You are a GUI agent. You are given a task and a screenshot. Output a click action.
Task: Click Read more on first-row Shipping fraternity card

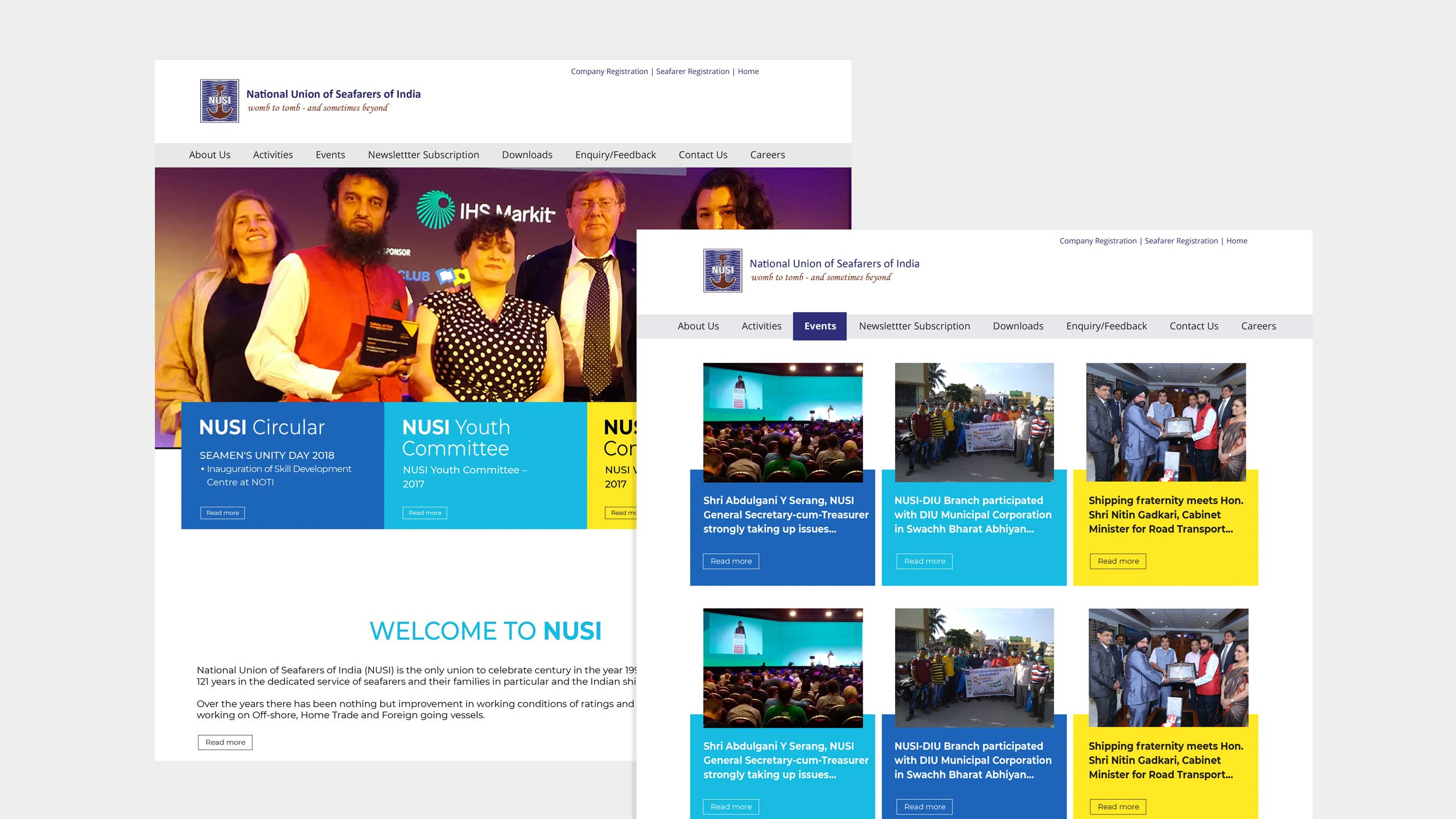click(x=1118, y=562)
